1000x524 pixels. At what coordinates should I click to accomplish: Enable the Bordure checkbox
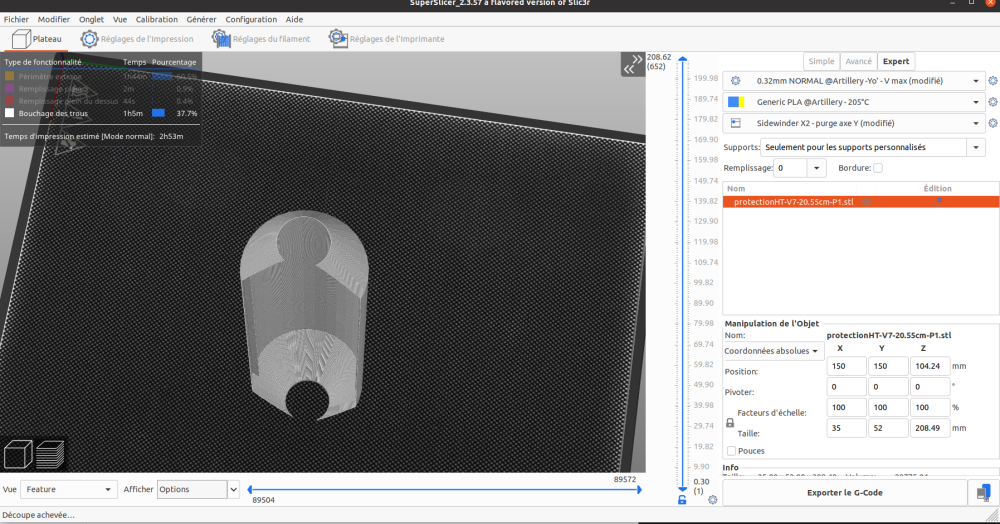point(878,168)
